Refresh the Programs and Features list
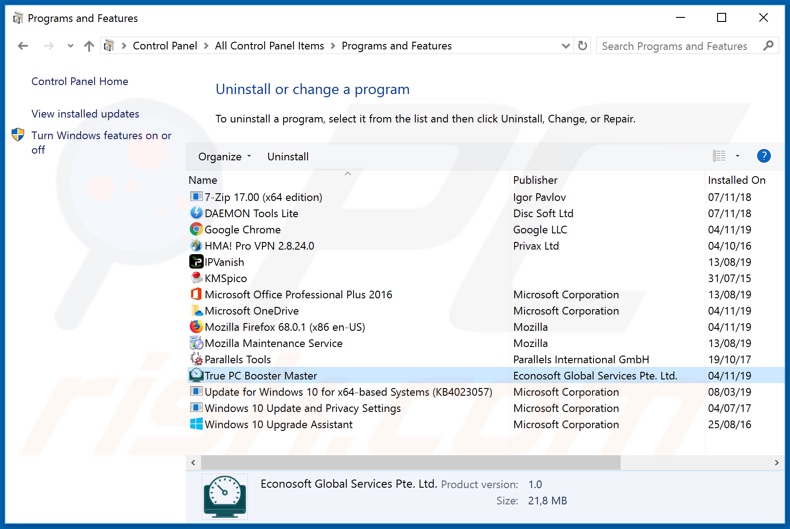Screen dimensions: 790x529 click(582, 46)
